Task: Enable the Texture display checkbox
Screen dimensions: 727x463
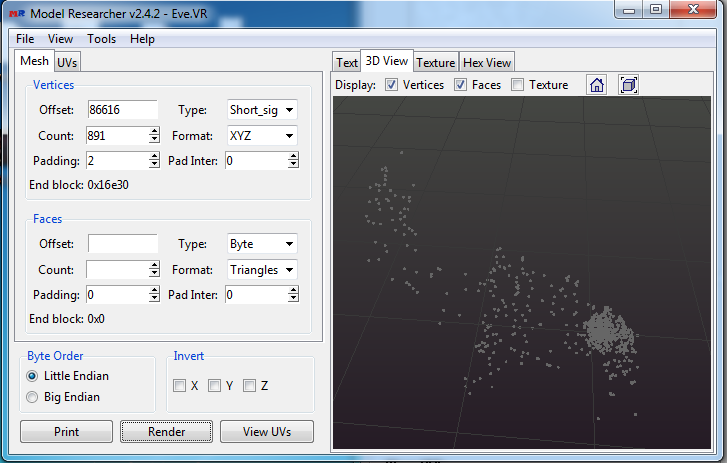Action: click(517, 85)
